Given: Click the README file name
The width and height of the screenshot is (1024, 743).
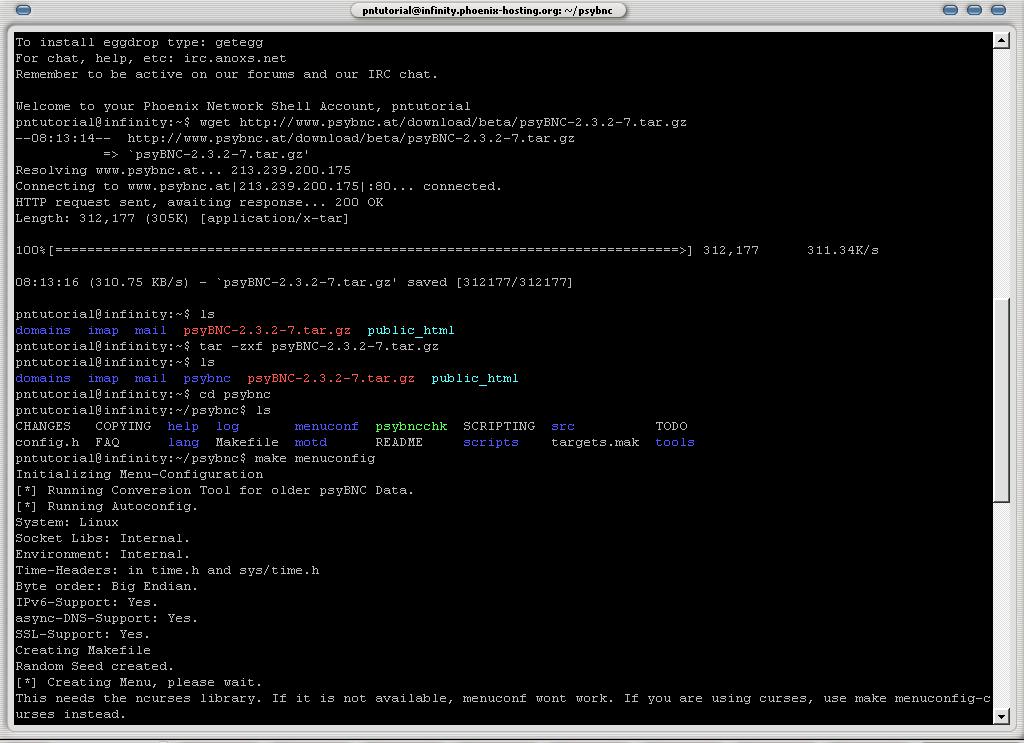Looking at the screenshot, I should [399, 443].
